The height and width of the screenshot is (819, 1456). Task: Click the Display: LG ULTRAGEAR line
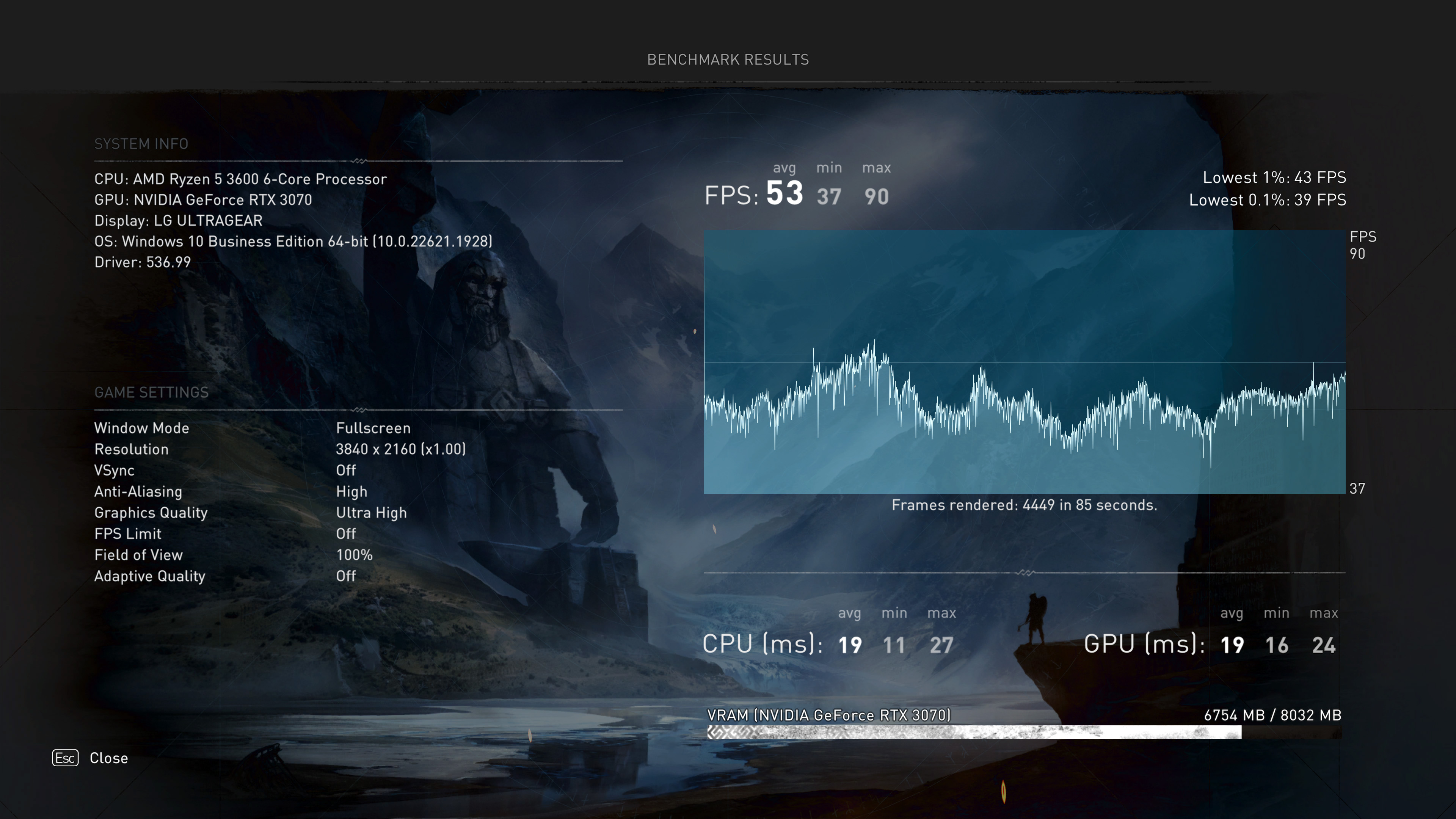(x=179, y=221)
